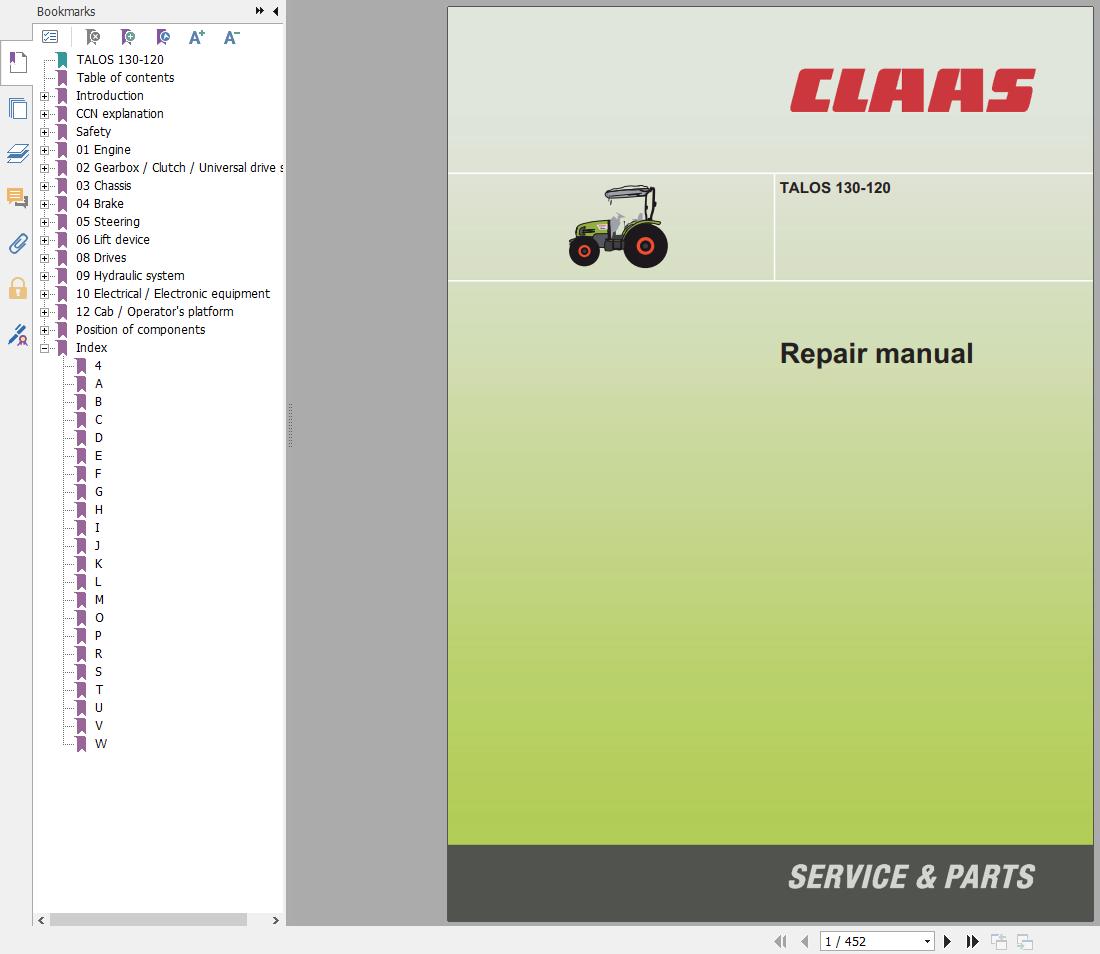1100x954 pixels.
Task: Select 10 Electrical / Electronic equipment bookmark
Action: 173,294
